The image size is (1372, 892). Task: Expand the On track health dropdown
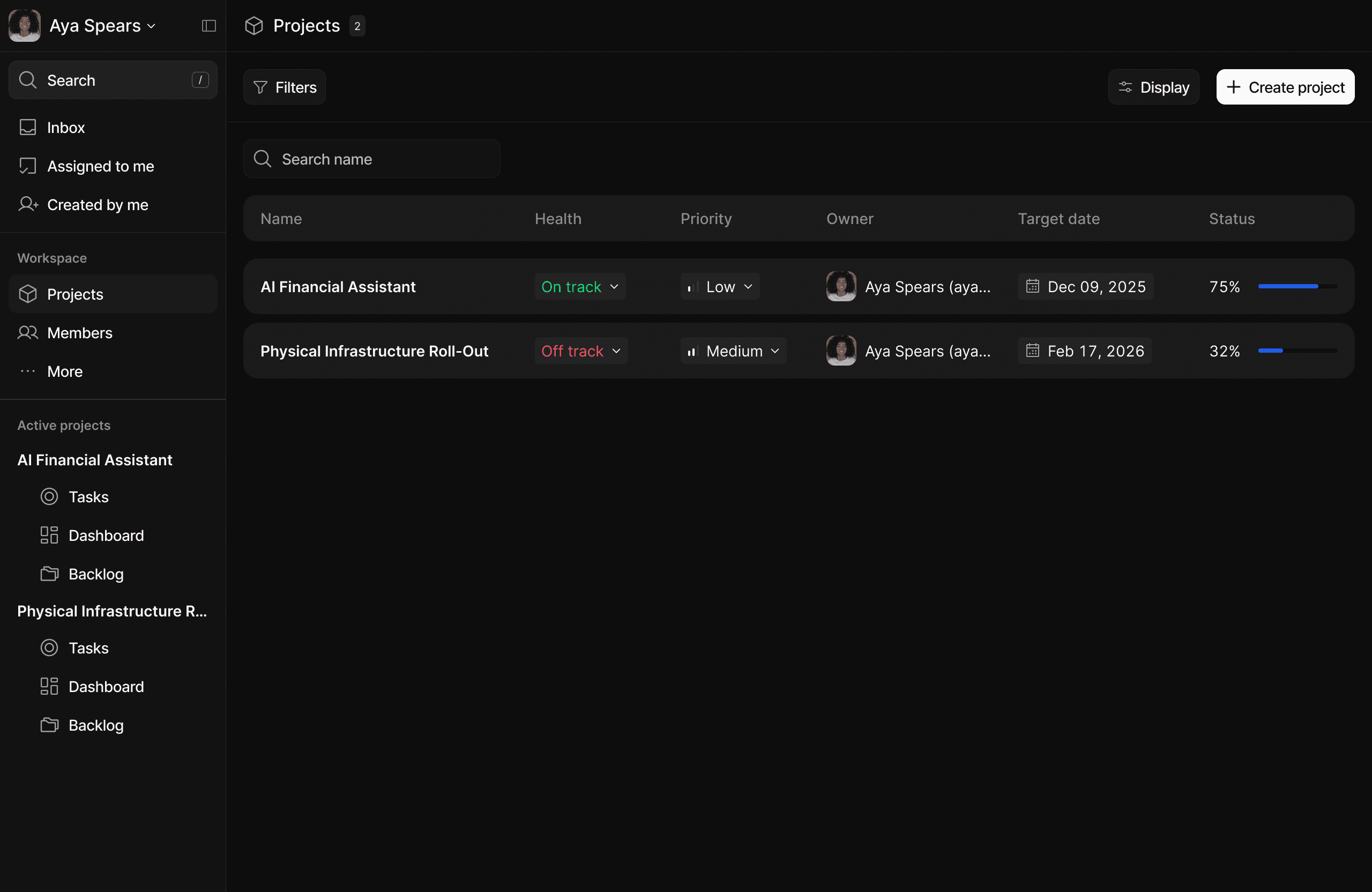[x=580, y=287]
